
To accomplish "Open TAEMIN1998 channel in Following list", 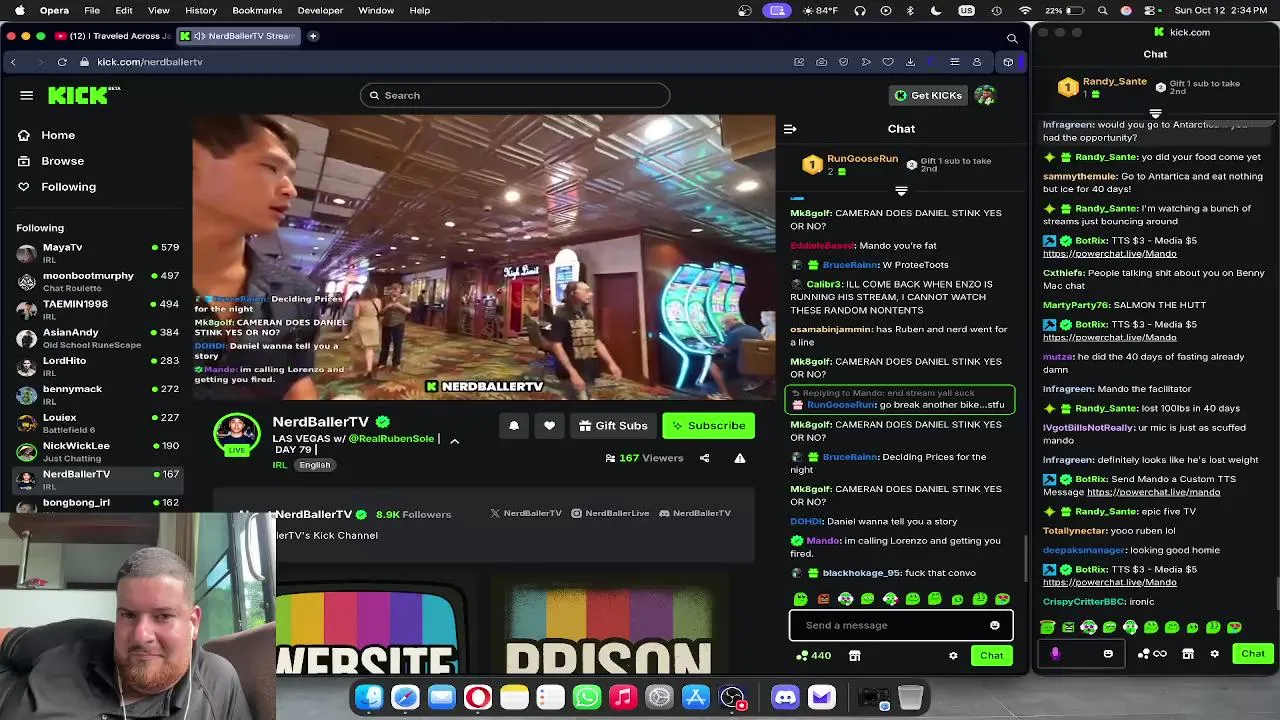I will point(96,309).
